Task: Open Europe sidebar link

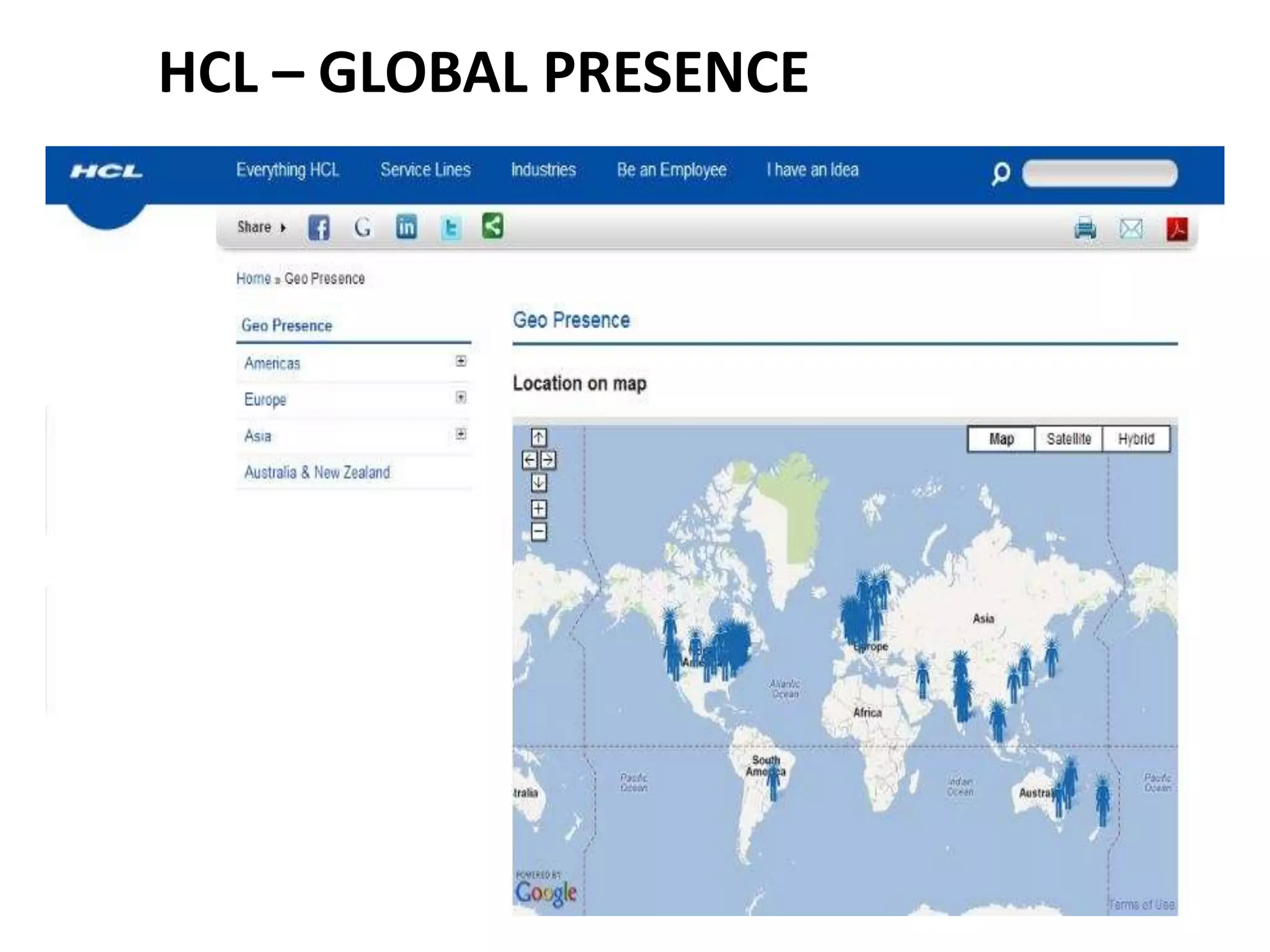Action: pyautogui.click(x=265, y=400)
